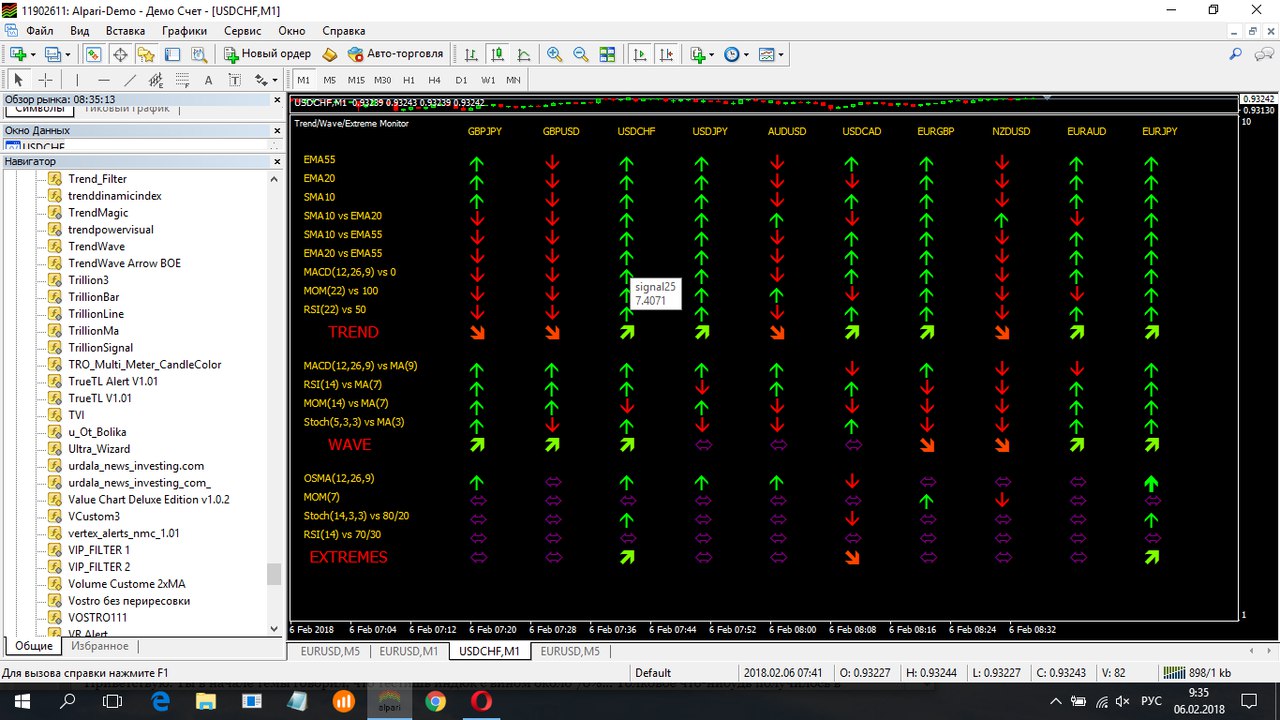Toggle chart shift icon

coord(666,54)
